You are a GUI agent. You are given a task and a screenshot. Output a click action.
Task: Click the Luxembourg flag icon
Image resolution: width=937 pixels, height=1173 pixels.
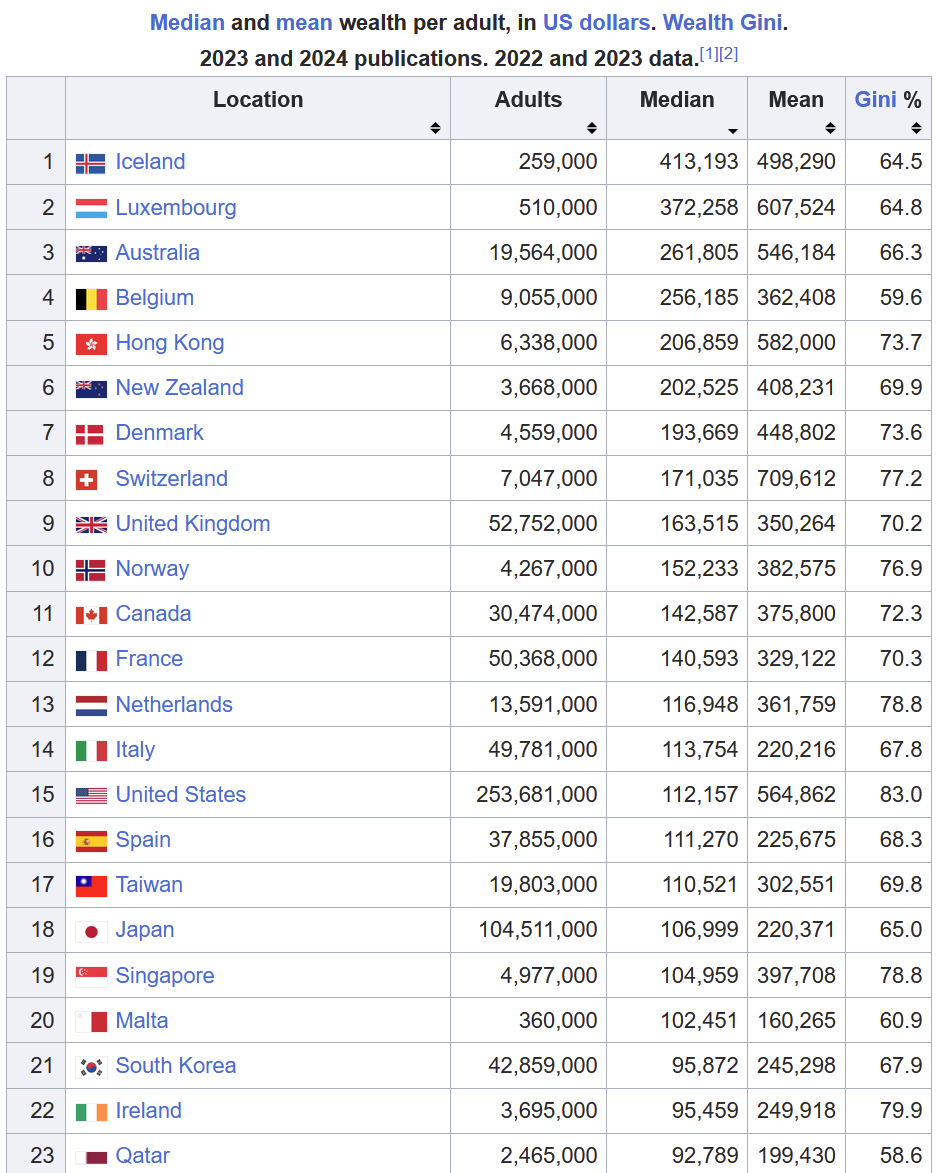coord(90,209)
